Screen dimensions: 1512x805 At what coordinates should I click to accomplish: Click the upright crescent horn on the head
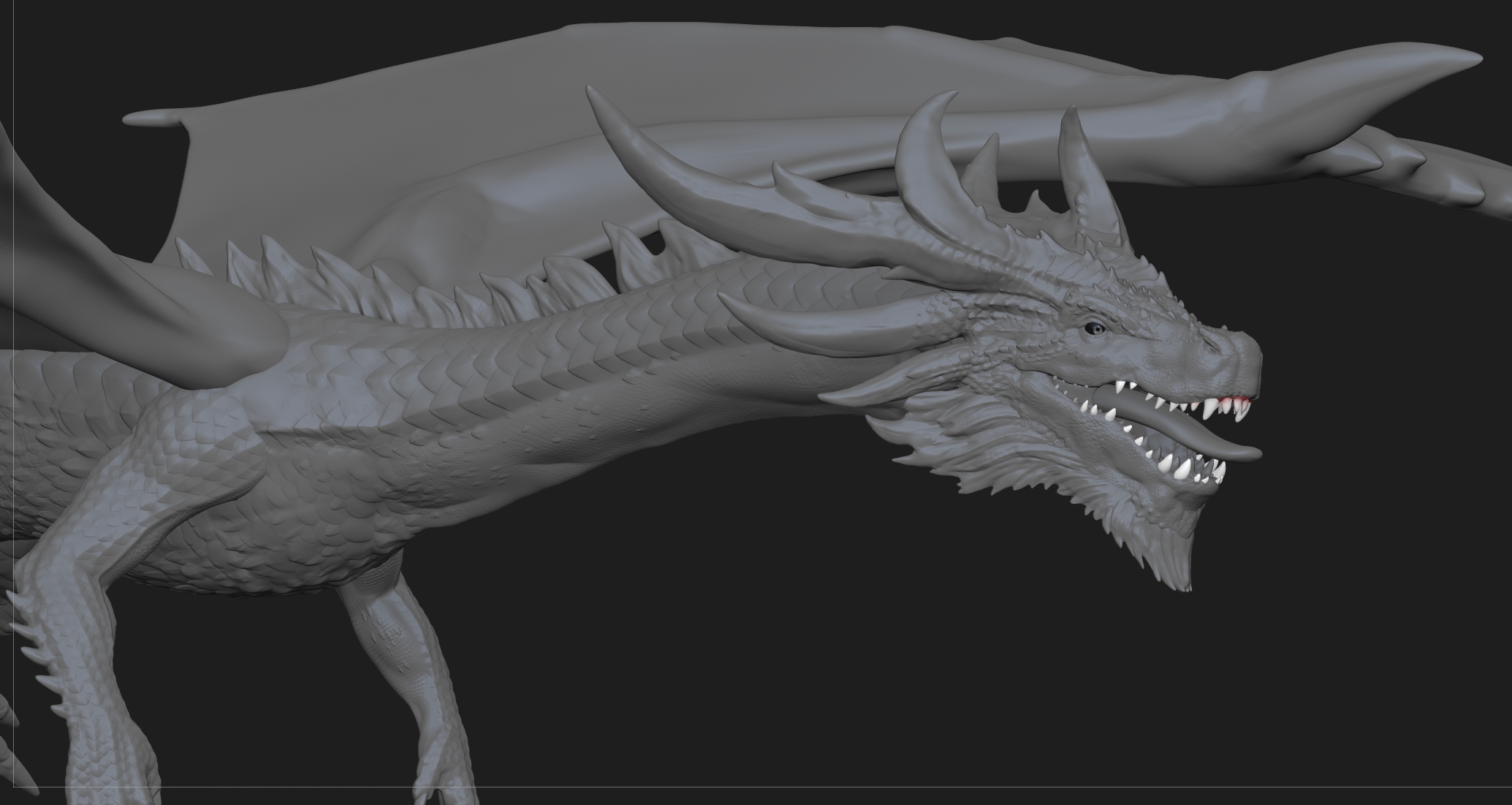coord(917,157)
